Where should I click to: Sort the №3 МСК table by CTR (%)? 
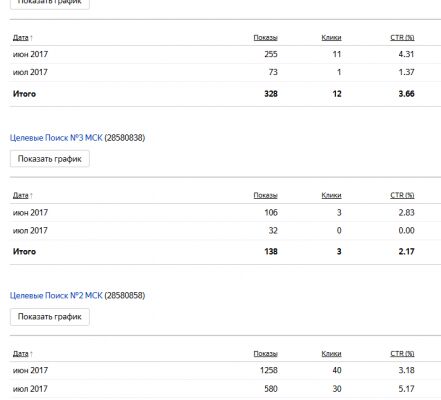pyautogui.click(x=402, y=195)
